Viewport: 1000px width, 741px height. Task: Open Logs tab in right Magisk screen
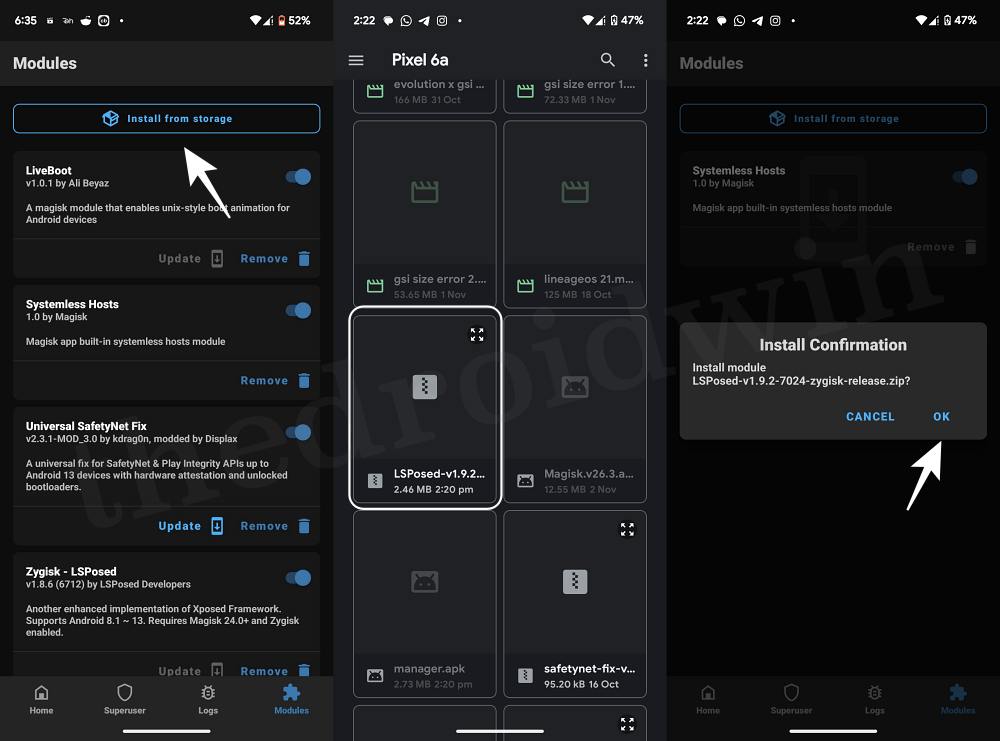[874, 700]
